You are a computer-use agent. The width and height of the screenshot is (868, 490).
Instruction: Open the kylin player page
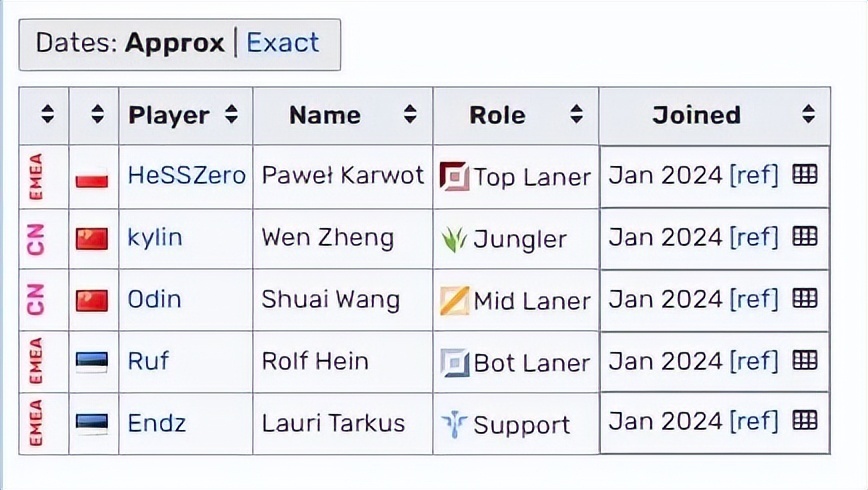click(155, 238)
